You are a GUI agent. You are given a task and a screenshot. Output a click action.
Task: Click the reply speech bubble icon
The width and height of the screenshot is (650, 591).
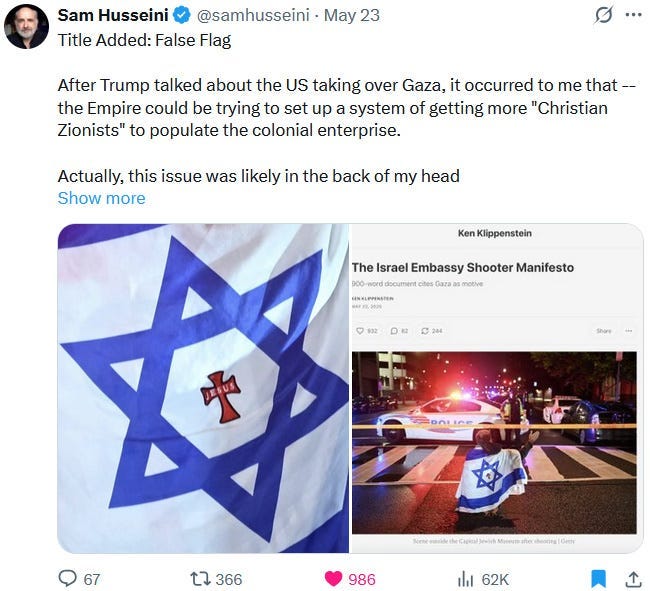point(67,579)
